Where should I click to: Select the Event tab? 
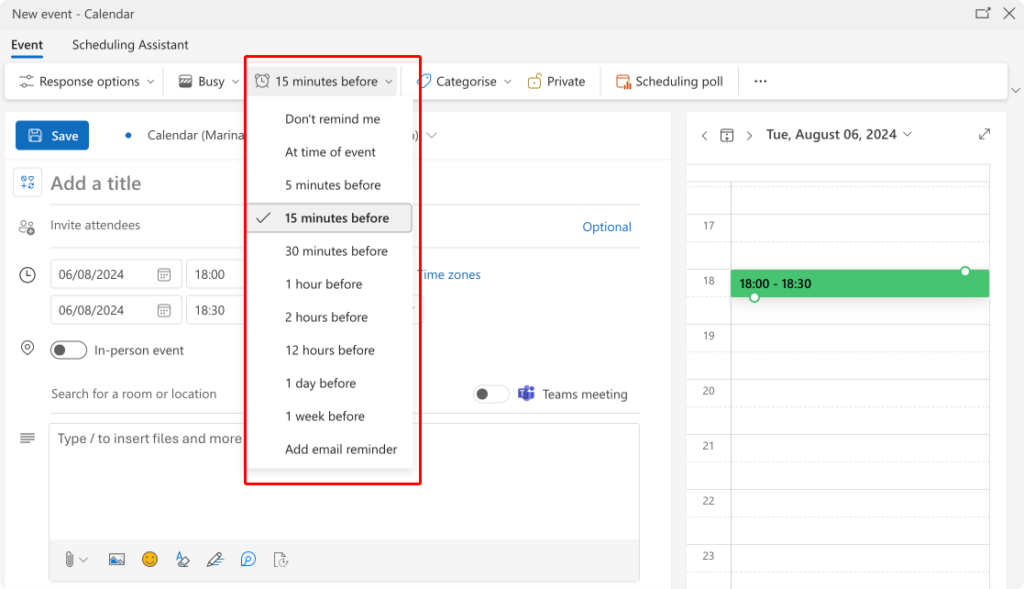coord(27,44)
